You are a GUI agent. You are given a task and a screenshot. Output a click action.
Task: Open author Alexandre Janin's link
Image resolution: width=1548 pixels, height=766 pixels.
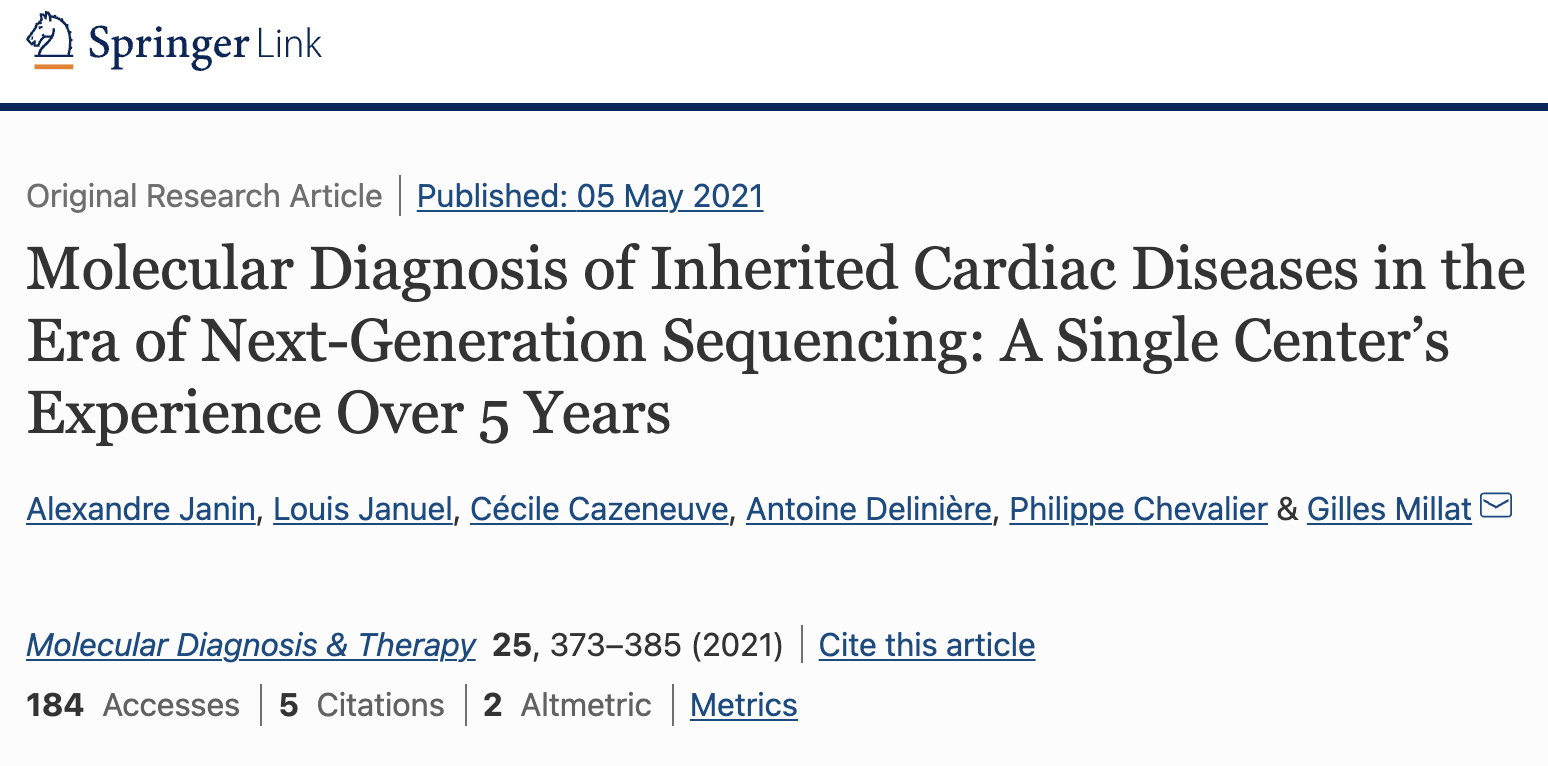pyautogui.click(x=141, y=509)
